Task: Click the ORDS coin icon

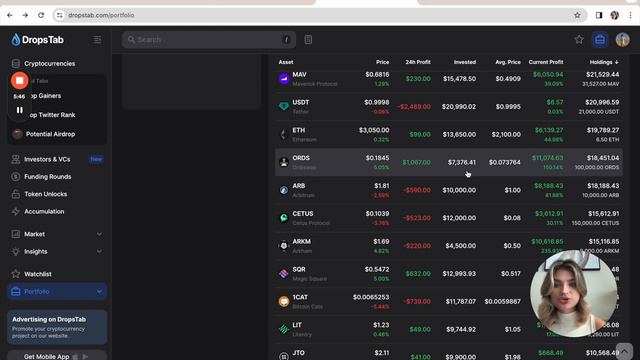Action: click(x=284, y=162)
